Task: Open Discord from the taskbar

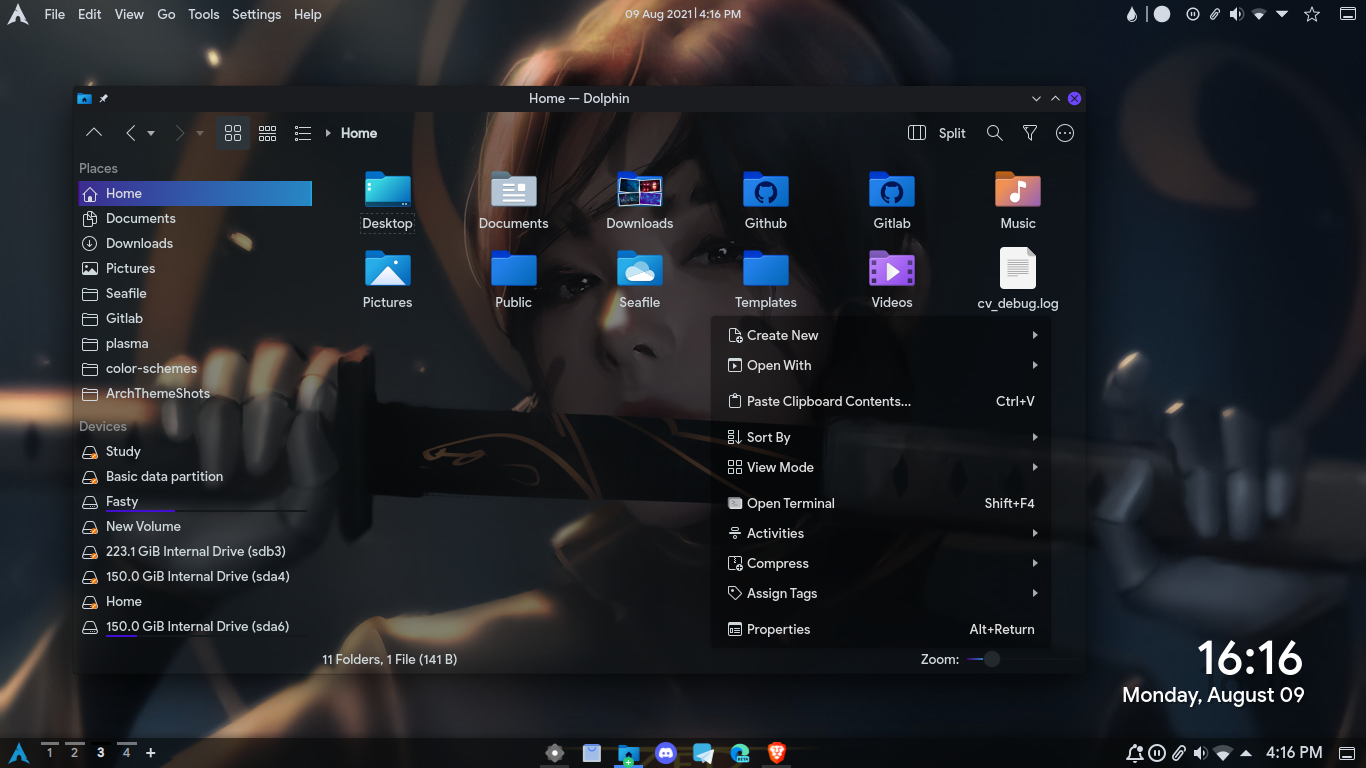Action: click(x=666, y=753)
